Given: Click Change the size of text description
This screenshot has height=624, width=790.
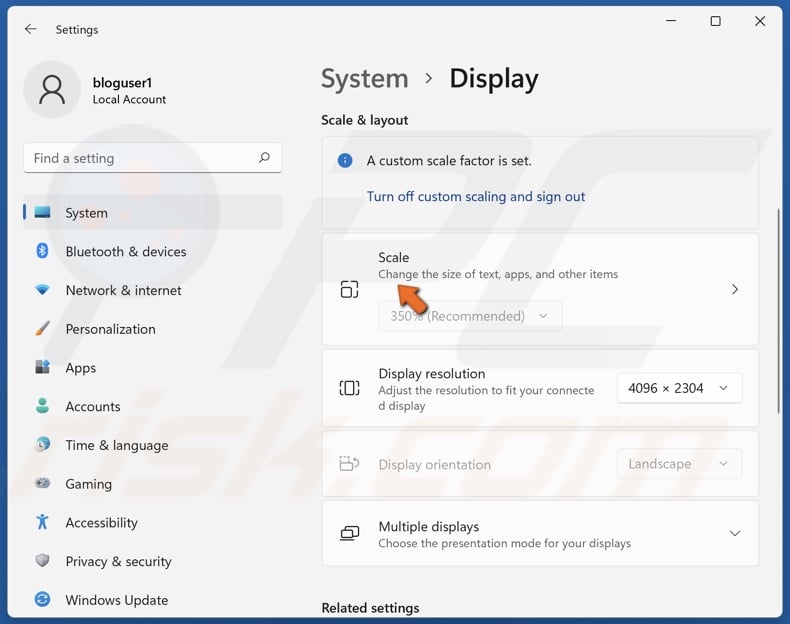Looking at the screenshot, I should [x=498, y=274].
